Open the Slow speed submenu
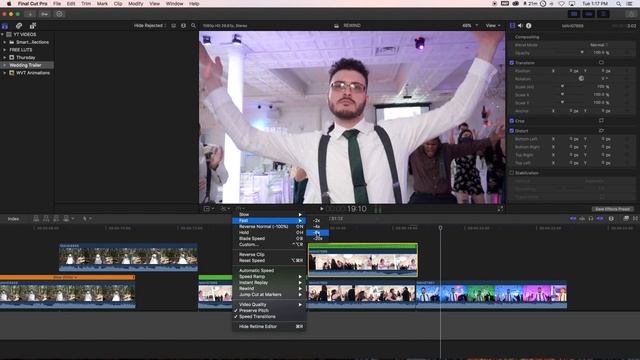The width and height of the screenshot is (640, 360). [x=269, y=214]
